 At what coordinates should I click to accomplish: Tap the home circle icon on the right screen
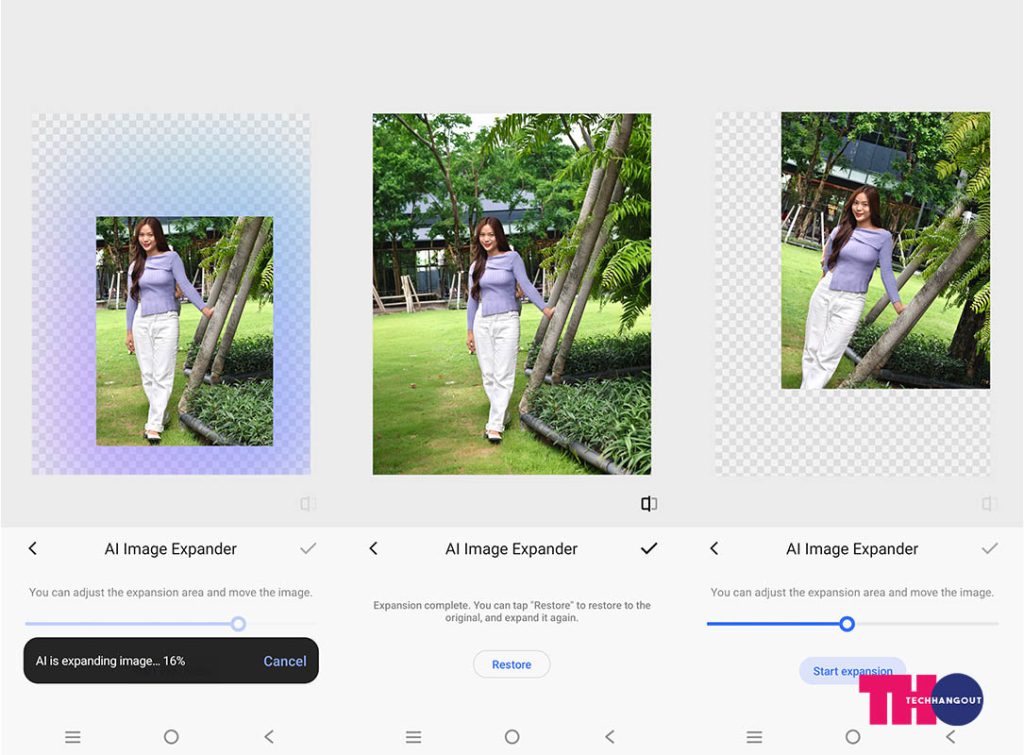coord(853,737)
